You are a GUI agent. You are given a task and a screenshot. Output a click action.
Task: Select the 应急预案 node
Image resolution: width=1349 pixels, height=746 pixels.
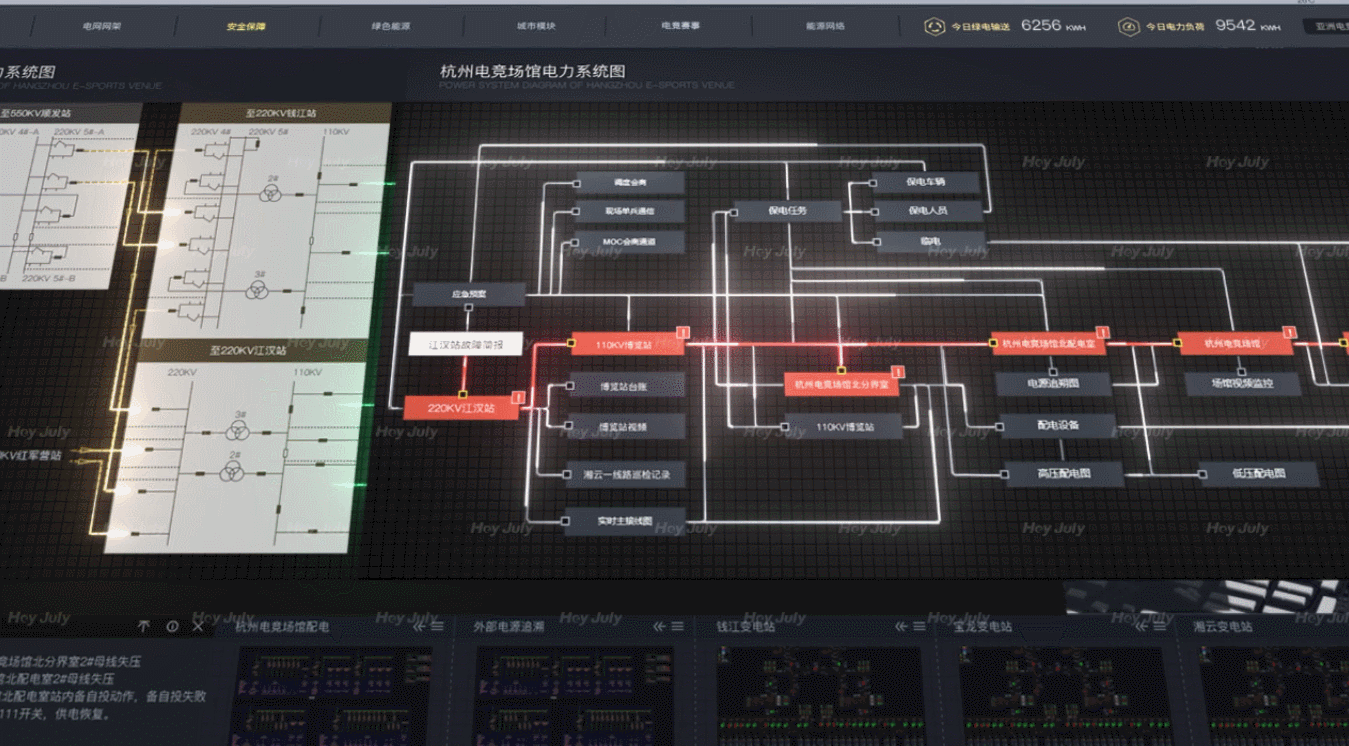[x=469, y=294]
